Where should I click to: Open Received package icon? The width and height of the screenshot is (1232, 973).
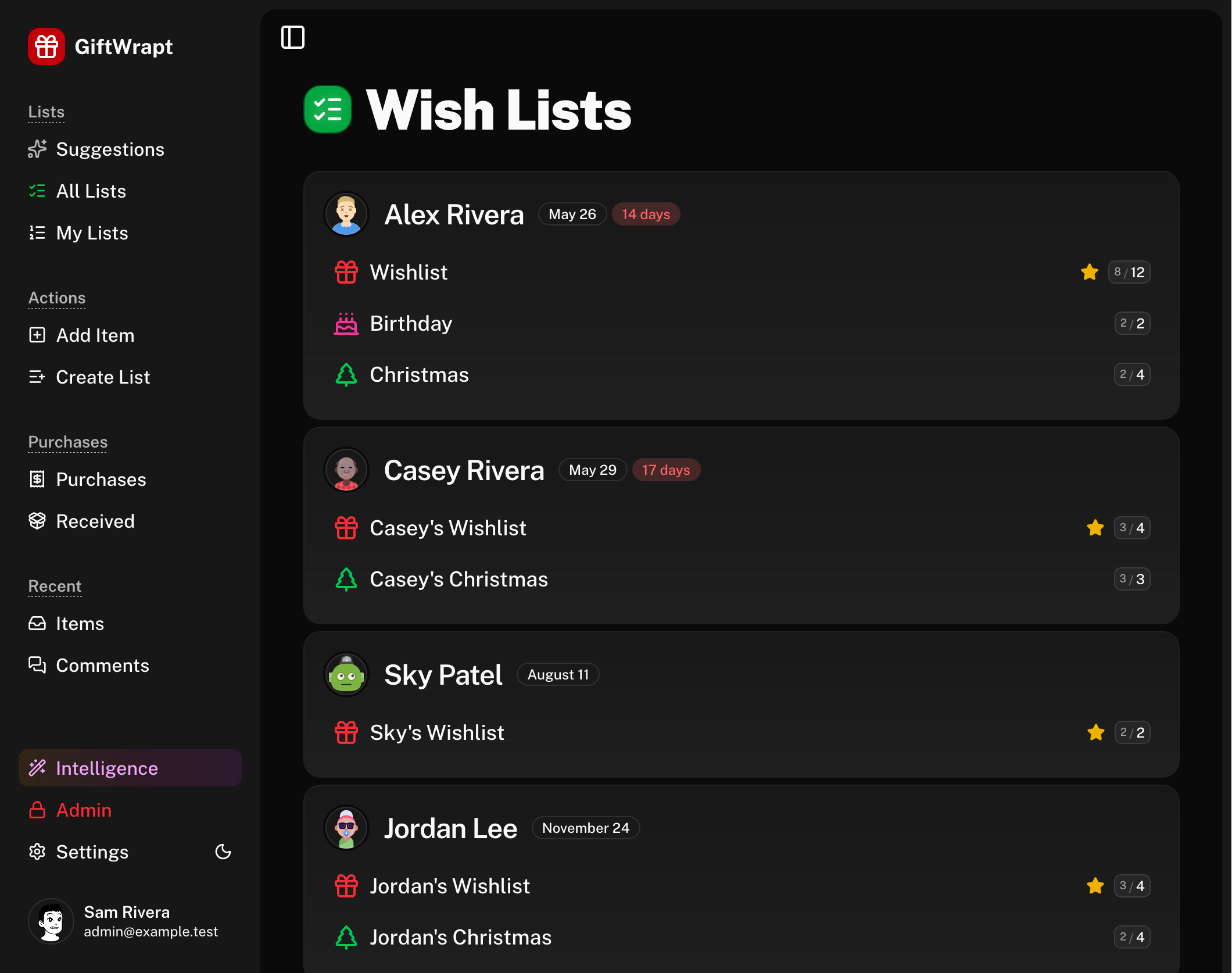[37, 521]
